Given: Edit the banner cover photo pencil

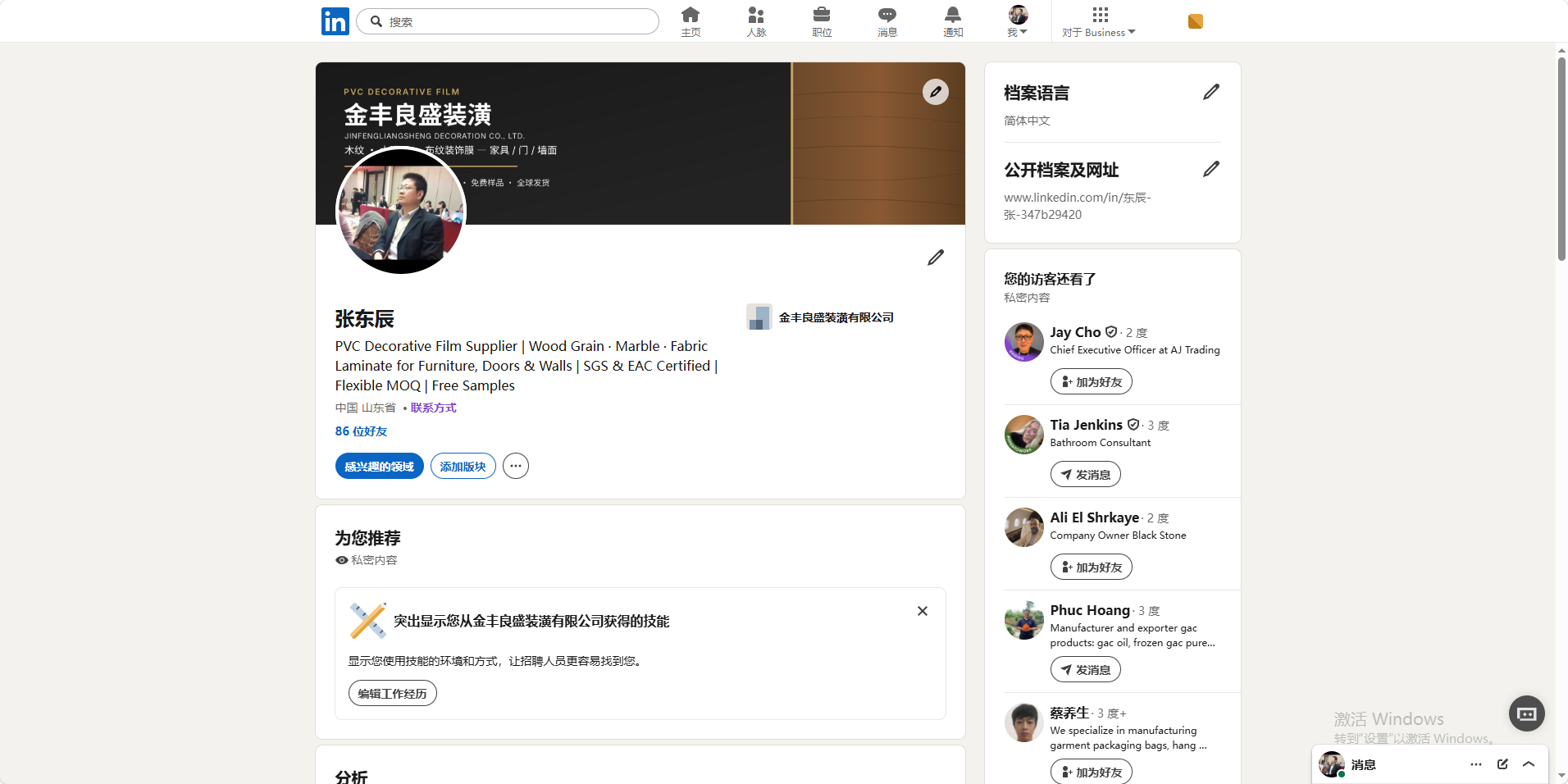Looking at the screenshot, I should click(x=936, y=92).
